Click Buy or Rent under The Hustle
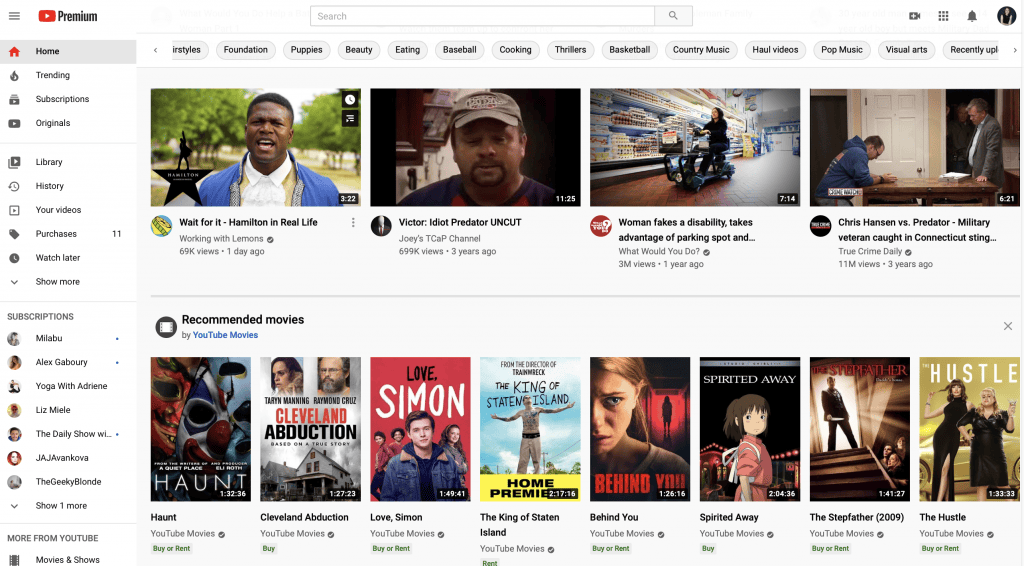The width and height of the screenshot is (1024, 566). pos(940,549)
